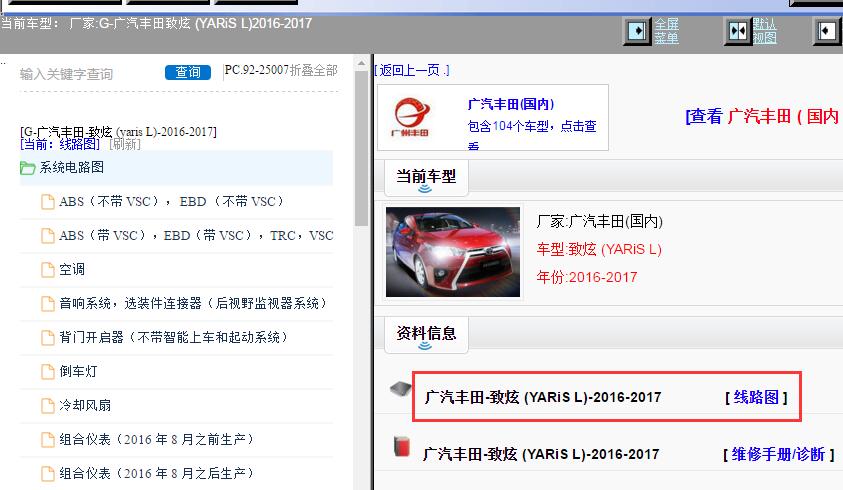843x490 pixels.
Task: Click document icon beside 组合仪表 之前生产
Action: click(48, 439)
